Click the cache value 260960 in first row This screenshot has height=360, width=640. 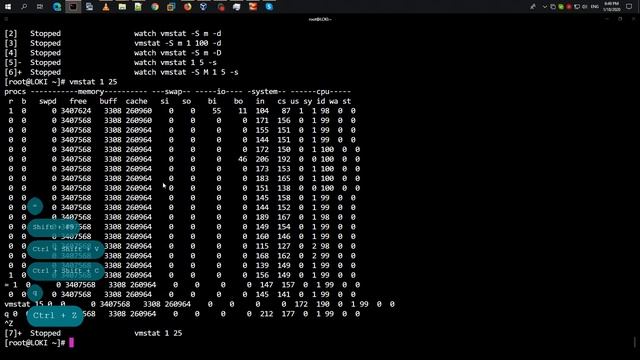click(139, 111)
